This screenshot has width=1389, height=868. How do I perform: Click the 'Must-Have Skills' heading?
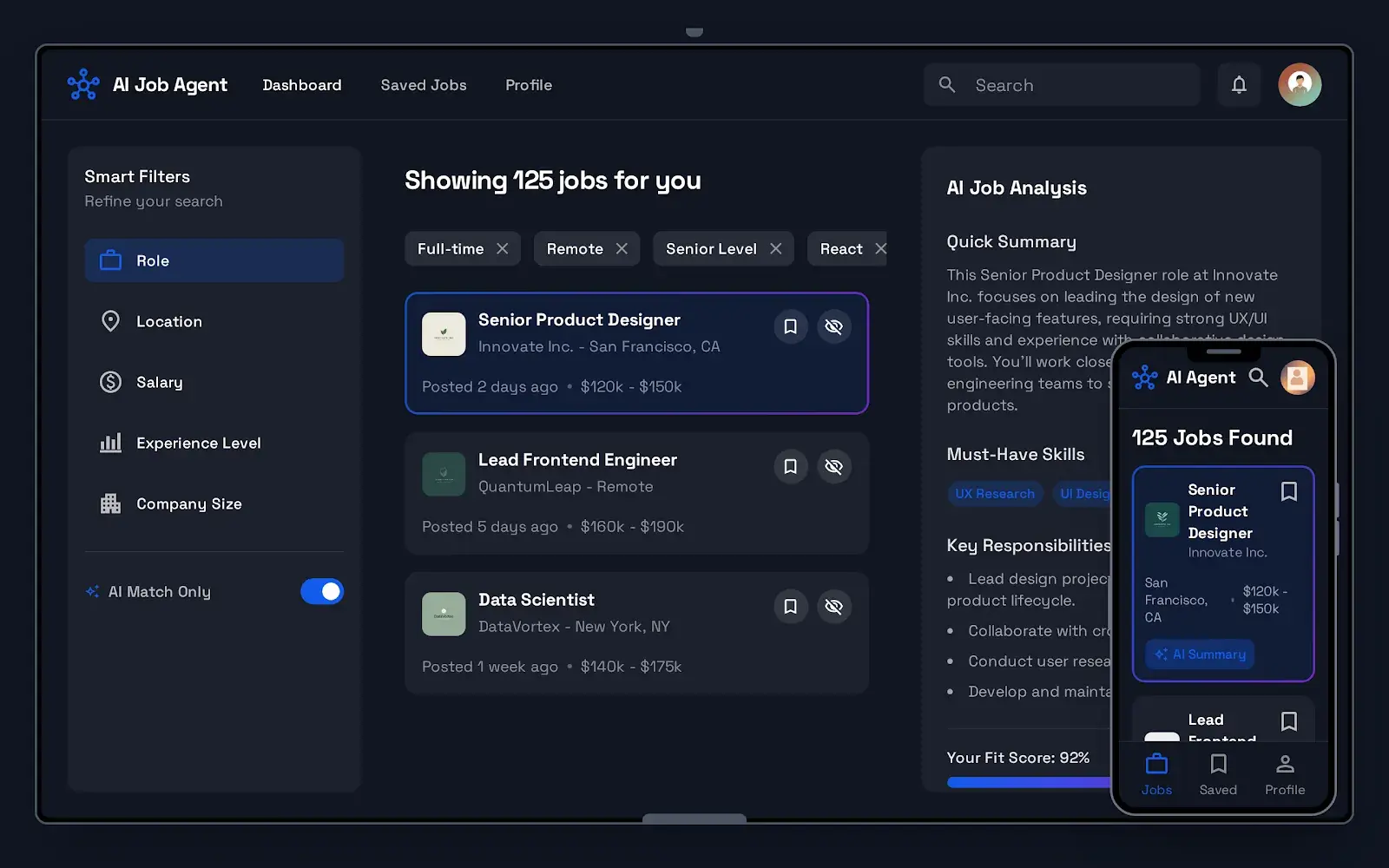(x=1016, y=454)
